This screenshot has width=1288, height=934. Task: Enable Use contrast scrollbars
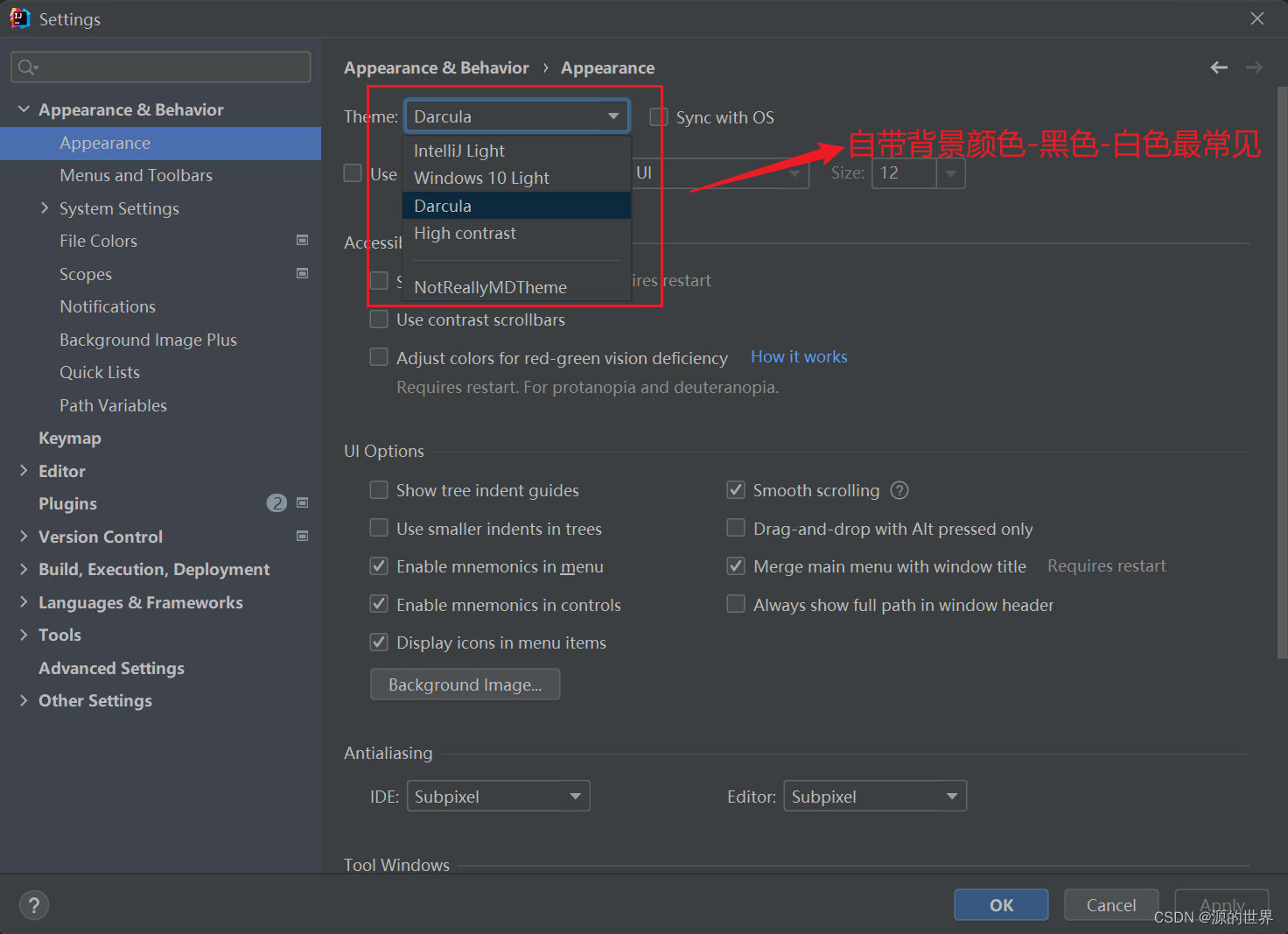(379, 320)
